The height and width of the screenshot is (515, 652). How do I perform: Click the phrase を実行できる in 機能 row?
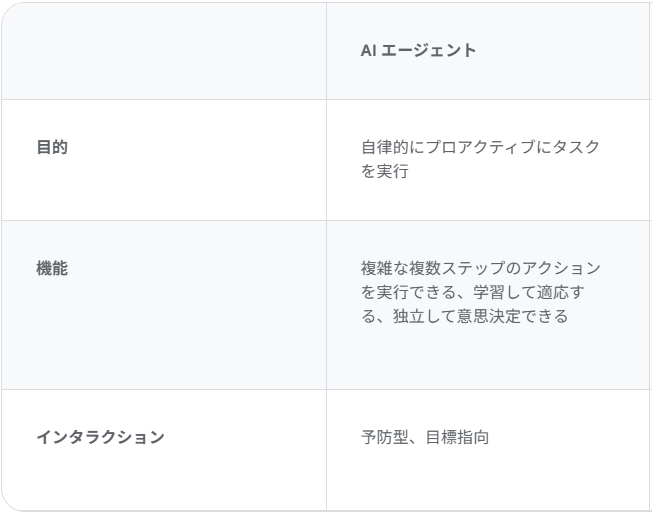click(x=409, y=293)
